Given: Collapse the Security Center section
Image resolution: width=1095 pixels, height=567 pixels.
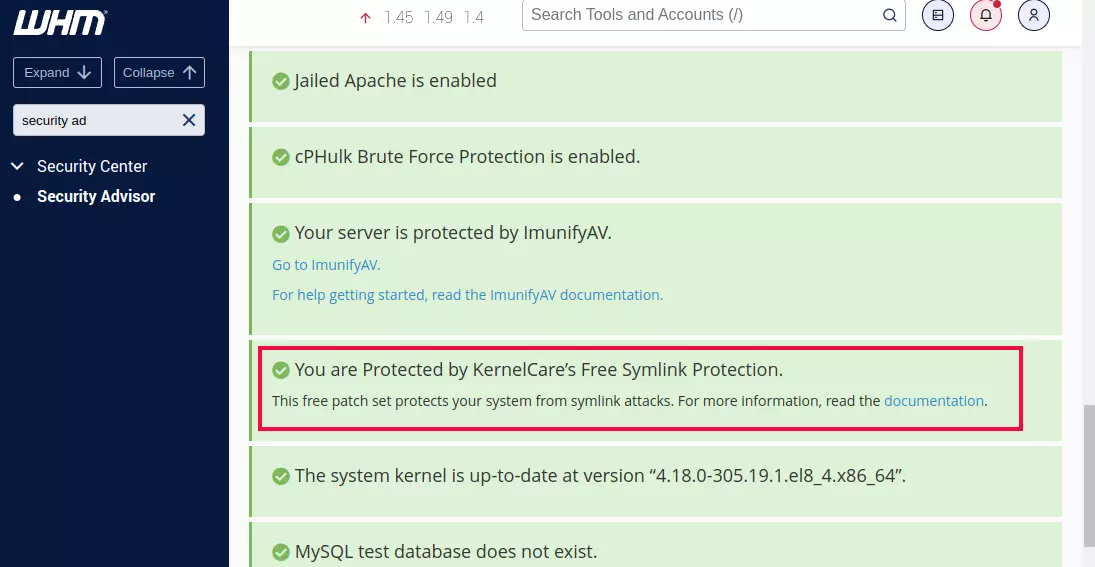Looking at the screenshot, I should click(17, 166).
